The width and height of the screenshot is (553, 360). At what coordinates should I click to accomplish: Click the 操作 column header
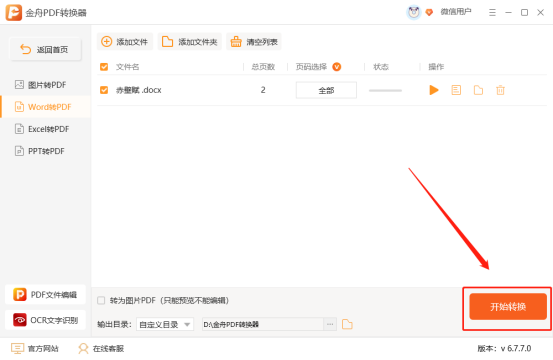(x=436, y=67)
